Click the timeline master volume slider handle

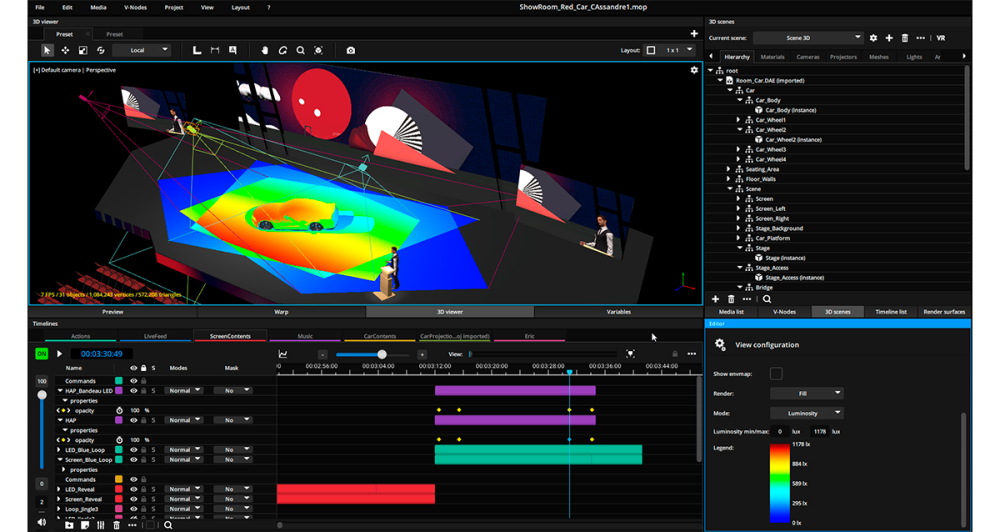(x=42, y=395)
